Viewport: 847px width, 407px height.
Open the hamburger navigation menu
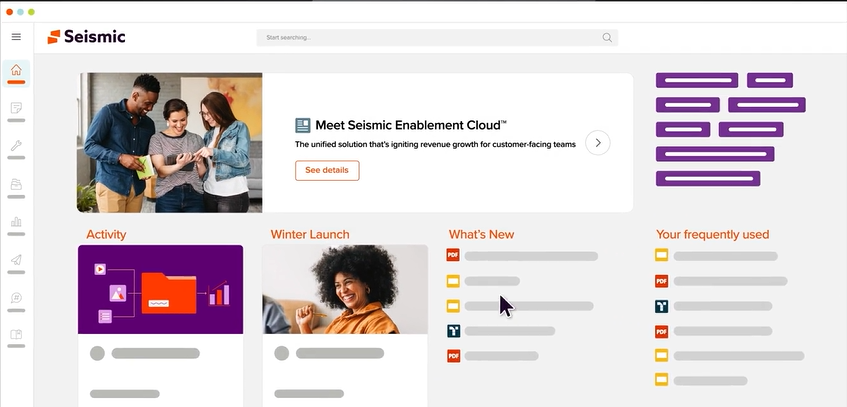pos(16,37)
